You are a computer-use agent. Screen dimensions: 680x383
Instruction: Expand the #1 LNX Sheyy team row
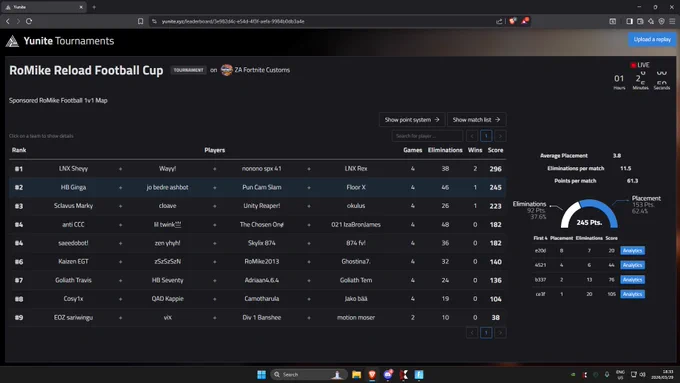coord(257,169)
